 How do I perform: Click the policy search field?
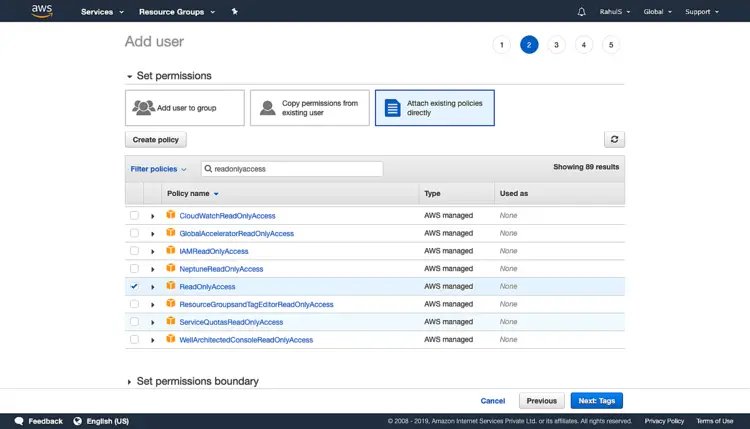[x=292, y=169]
